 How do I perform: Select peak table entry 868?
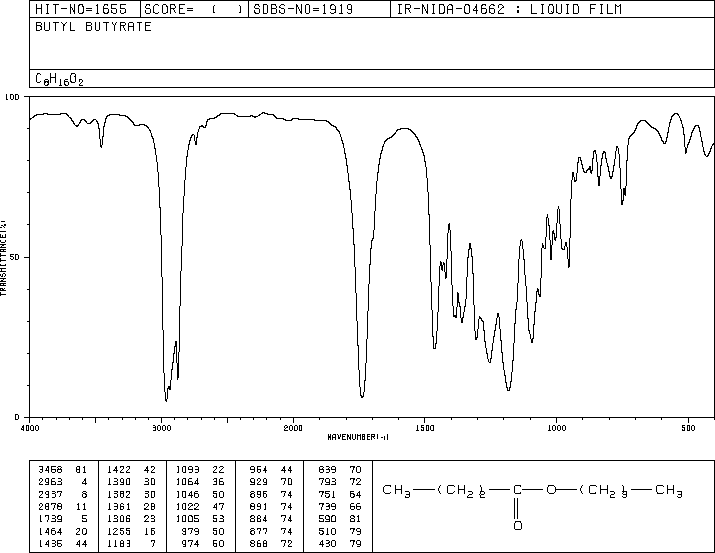point(271,544)
